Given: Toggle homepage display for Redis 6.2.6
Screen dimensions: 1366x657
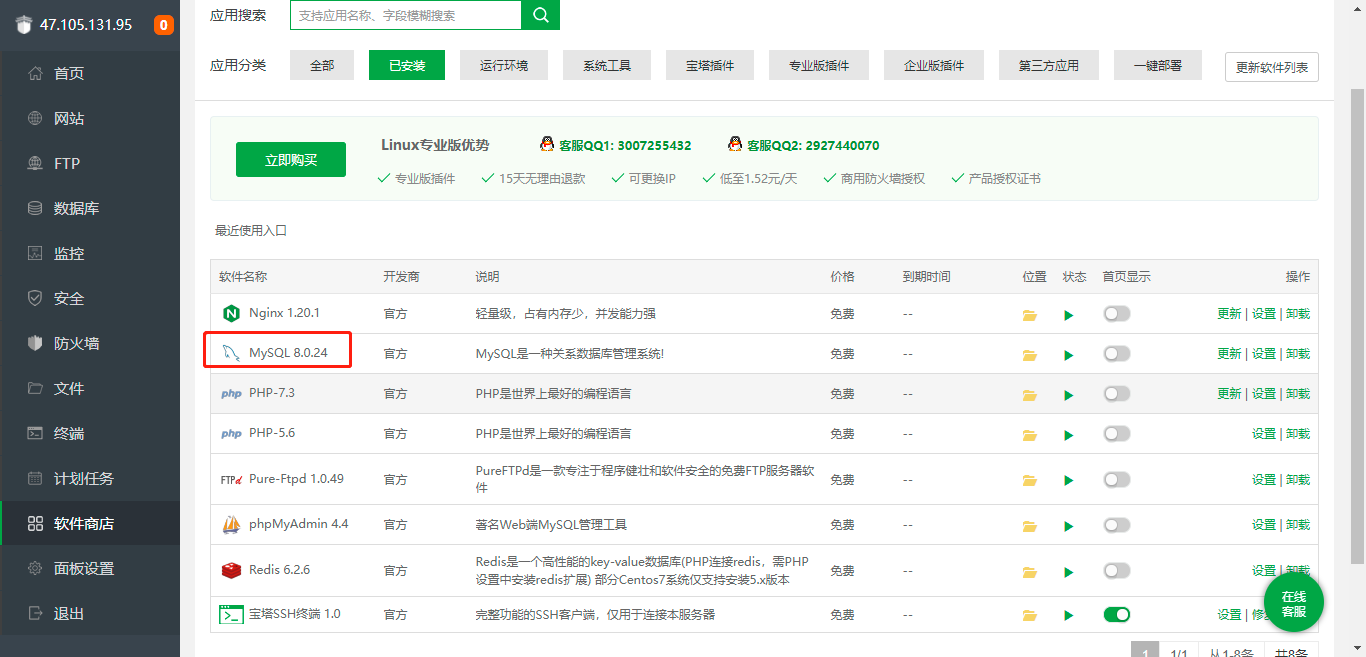Looking at the screenshot, I should point(1117,571).
